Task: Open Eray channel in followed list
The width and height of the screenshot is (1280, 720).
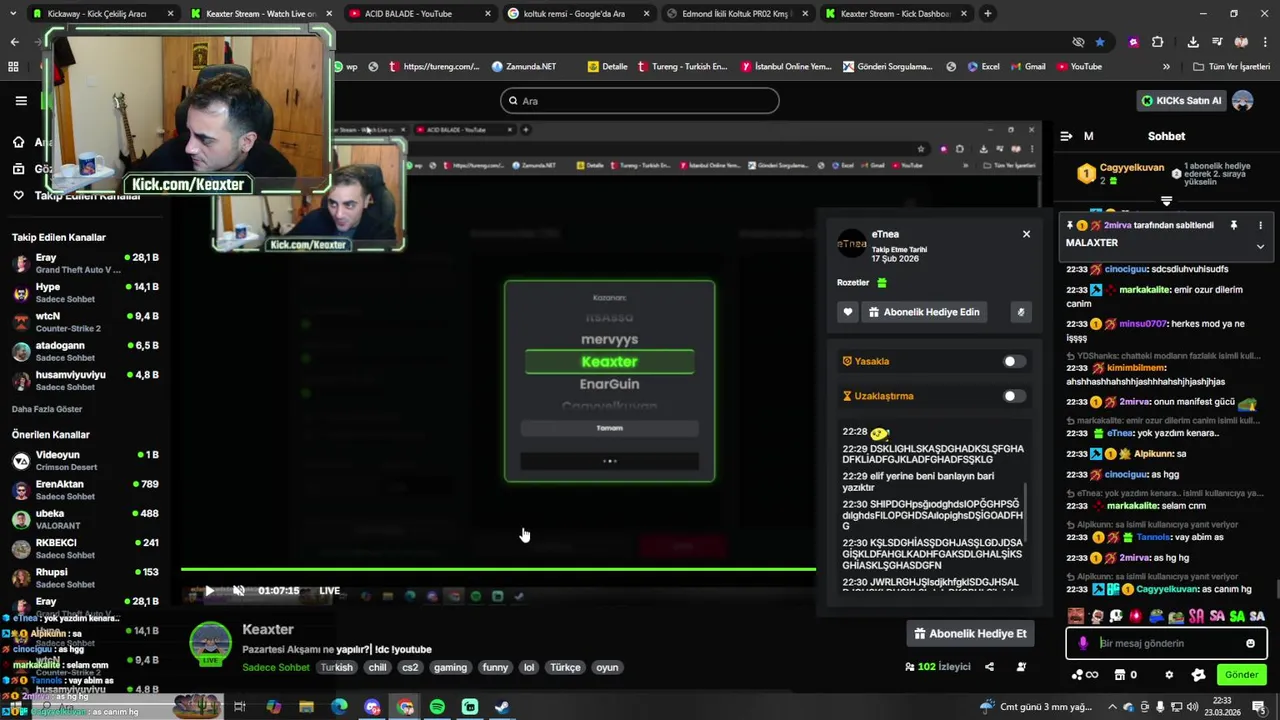Action: pos(86,264)
